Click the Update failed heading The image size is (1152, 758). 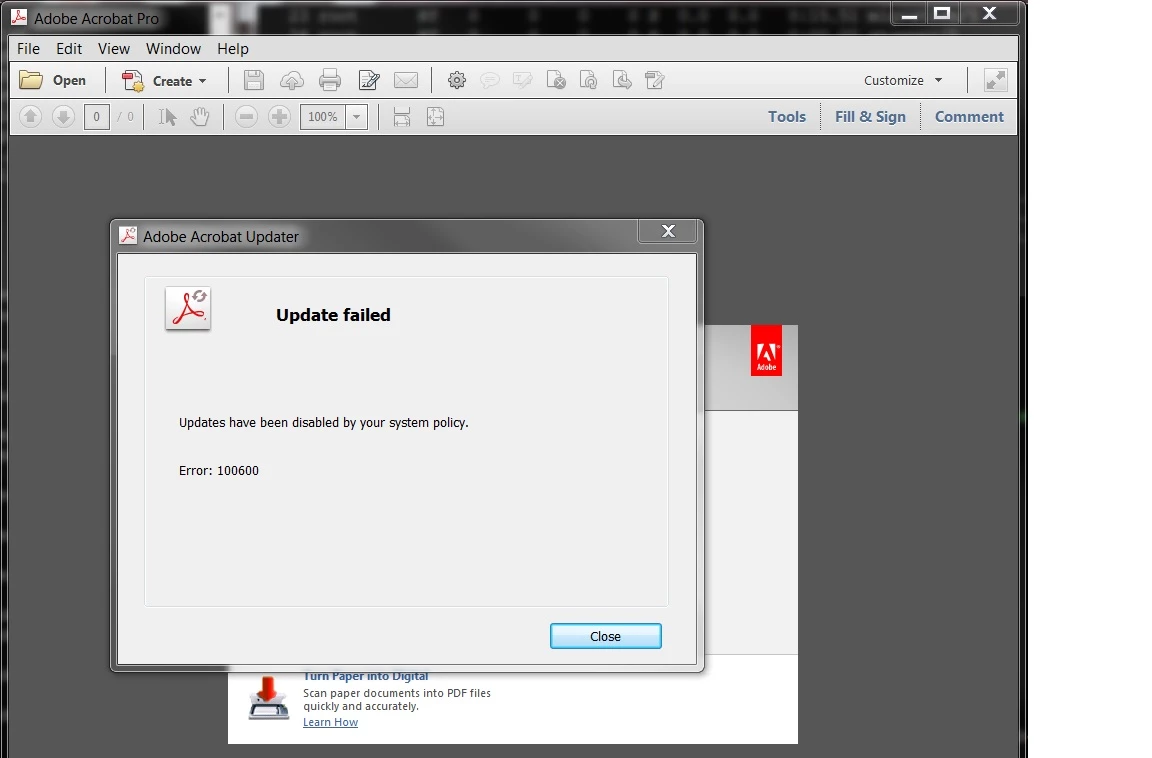coord(334,315)
